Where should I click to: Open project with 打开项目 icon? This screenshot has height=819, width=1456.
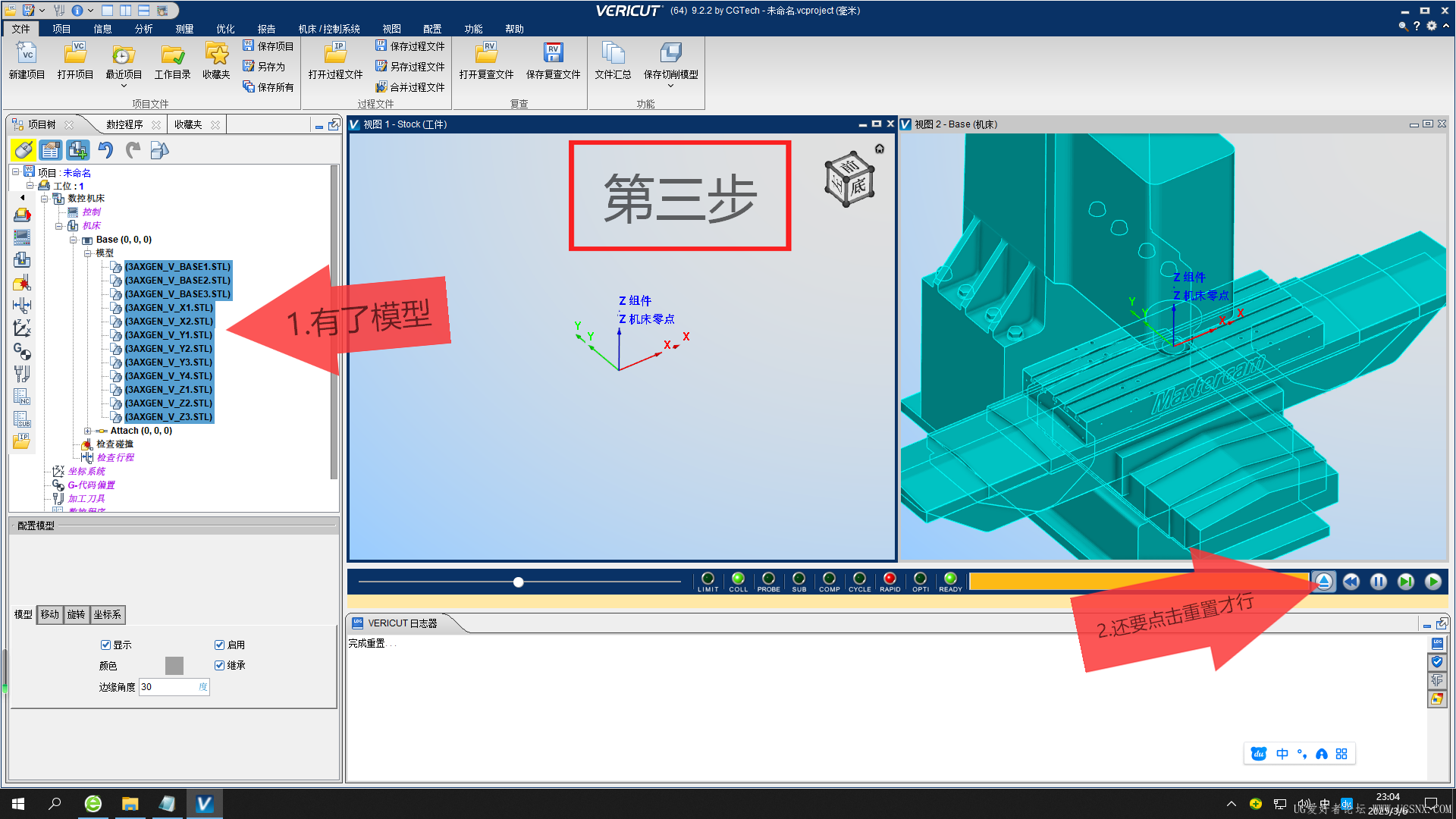[x=75, y=55]
